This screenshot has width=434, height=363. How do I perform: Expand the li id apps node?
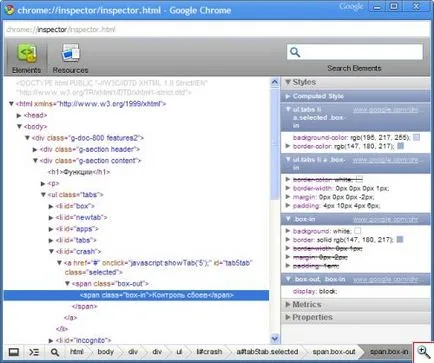pyautogui.click(x=51, y=229)
